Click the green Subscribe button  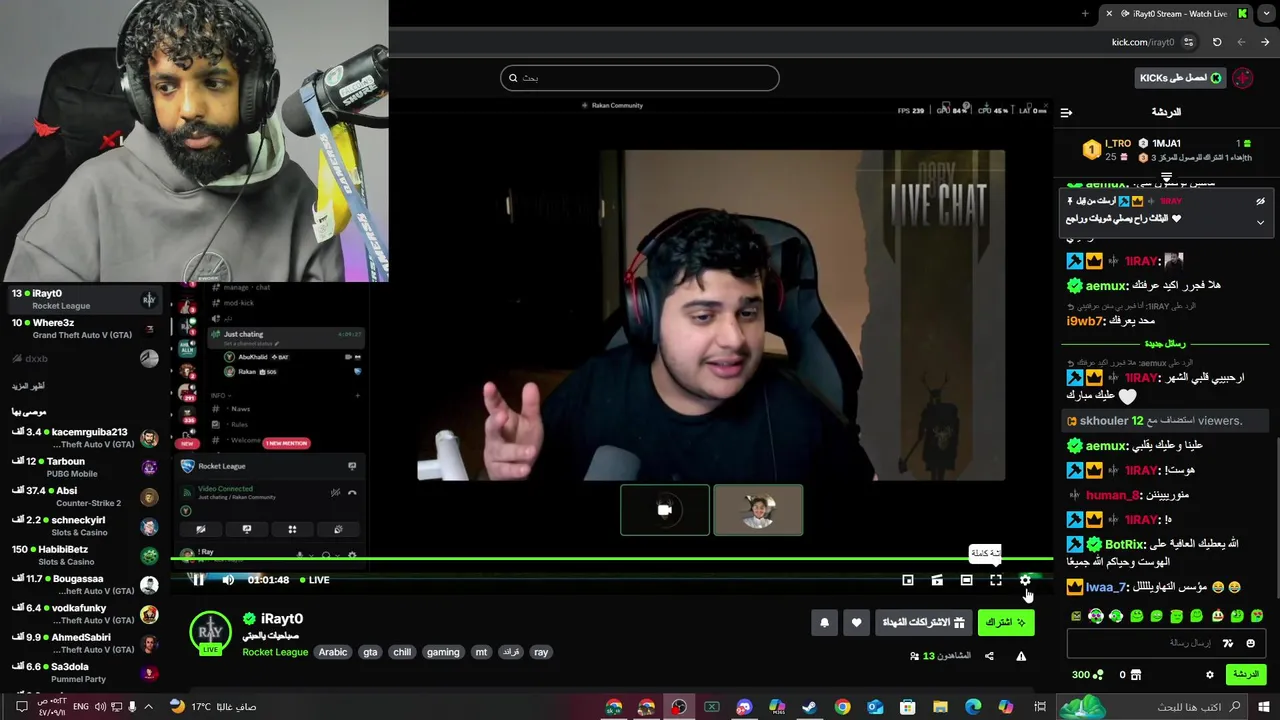click(x=1006, y=623)
